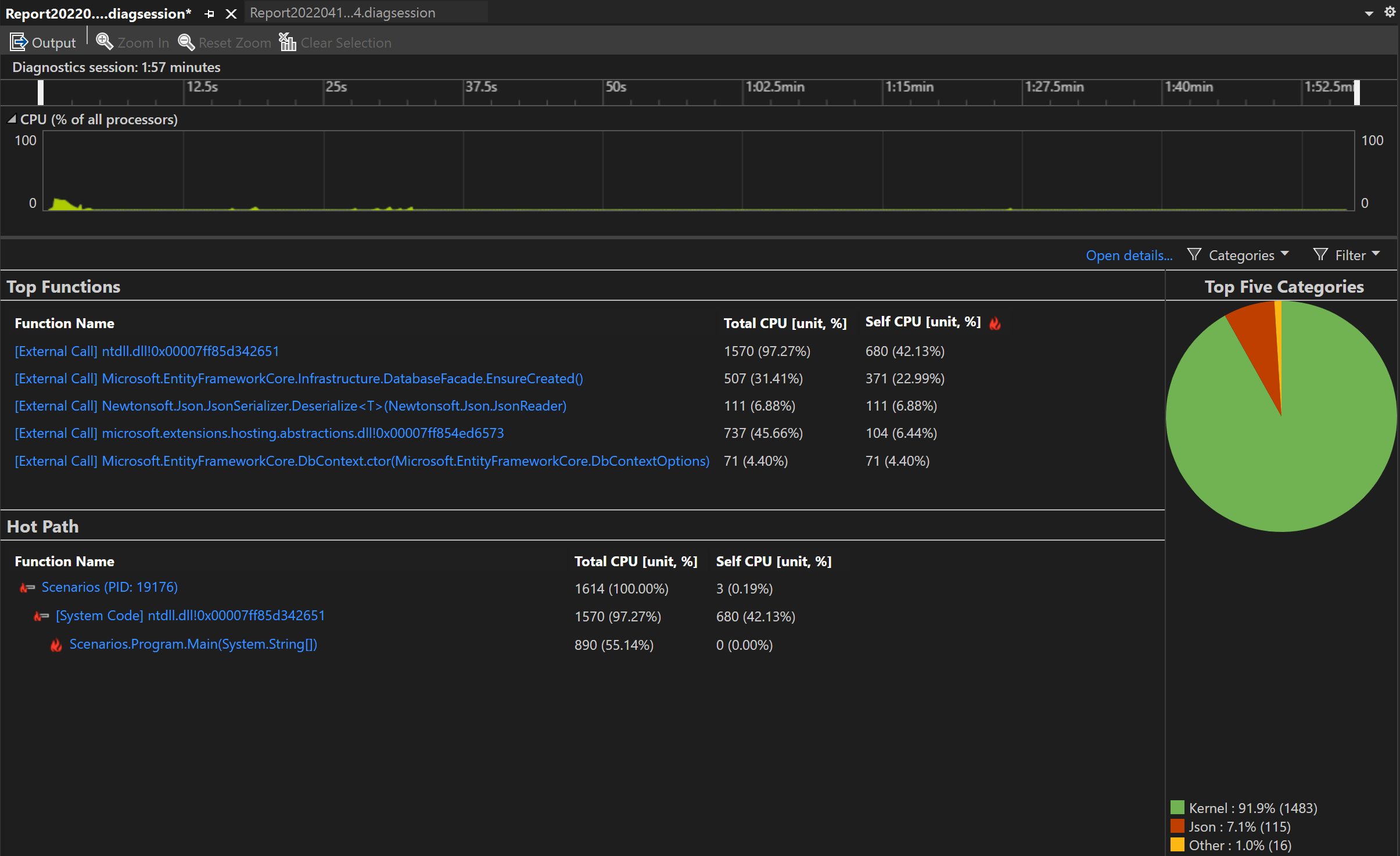Click the ntdll.dll hot path tree item
Image resolution: width=1400 pixels, height=856 pixels.
click(x=190, y=615)
